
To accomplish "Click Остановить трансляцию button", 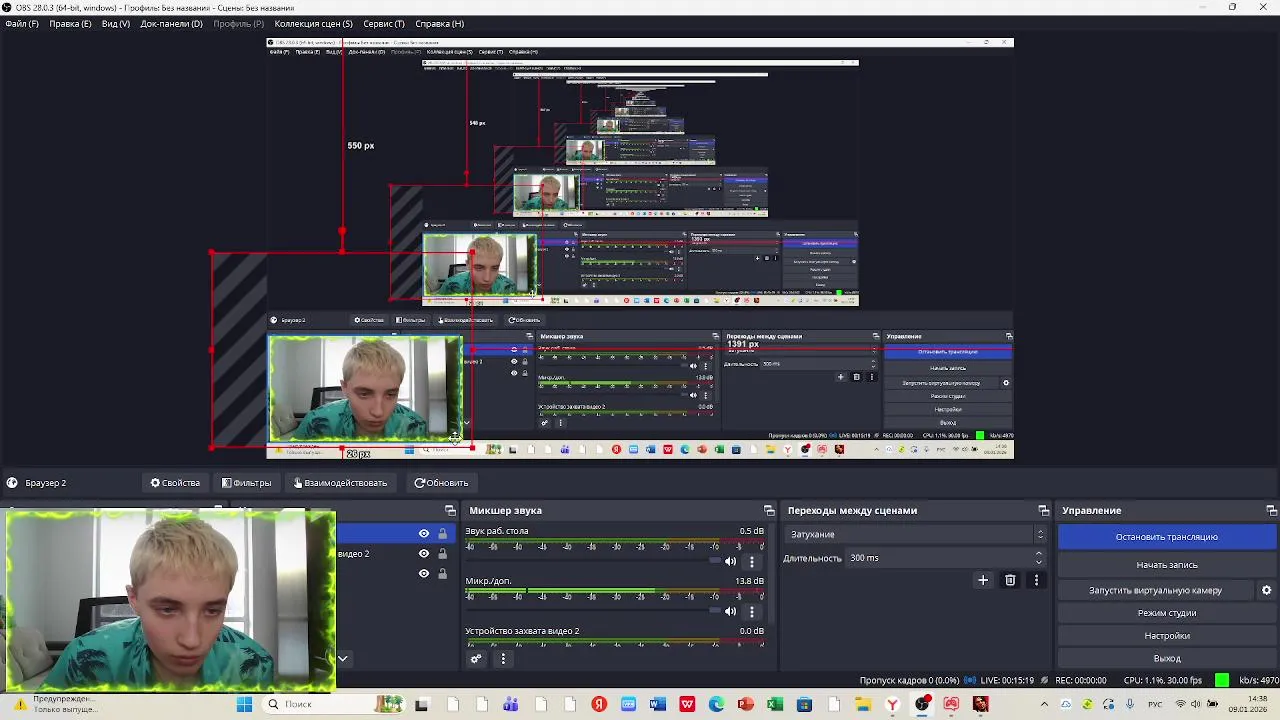I will (1166, 537).
